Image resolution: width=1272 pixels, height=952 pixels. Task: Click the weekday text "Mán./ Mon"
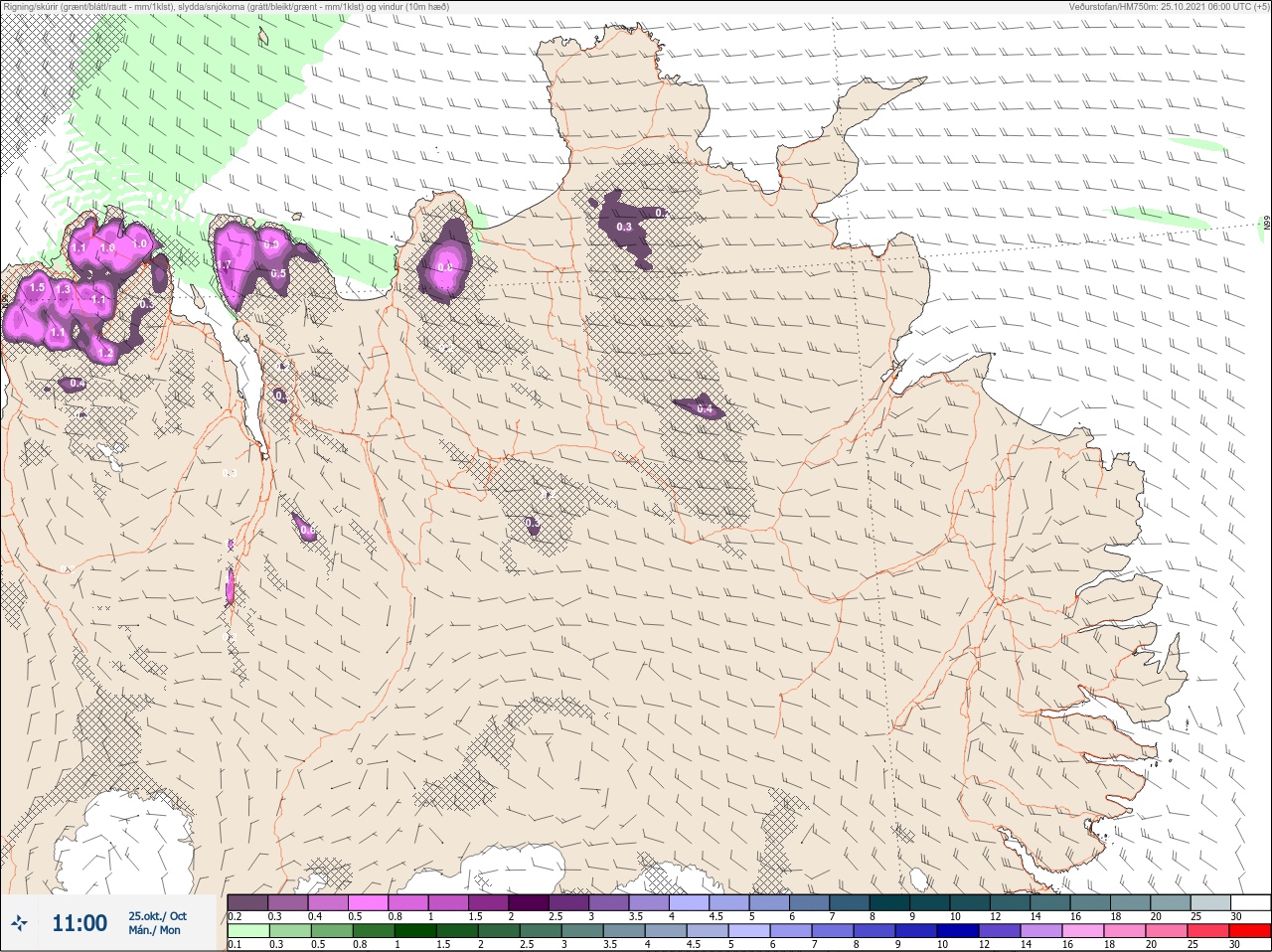coord(155,930)
